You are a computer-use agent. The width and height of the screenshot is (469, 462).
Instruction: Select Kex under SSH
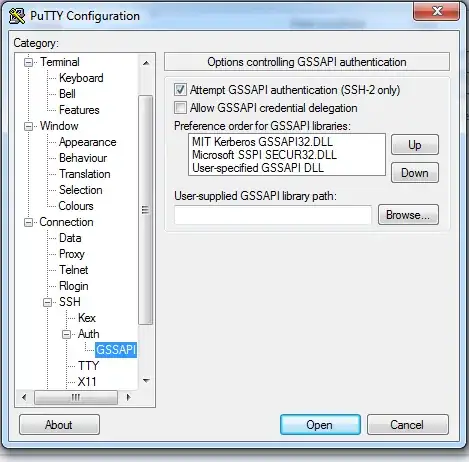pyautogui.click(x=87, y=318)
